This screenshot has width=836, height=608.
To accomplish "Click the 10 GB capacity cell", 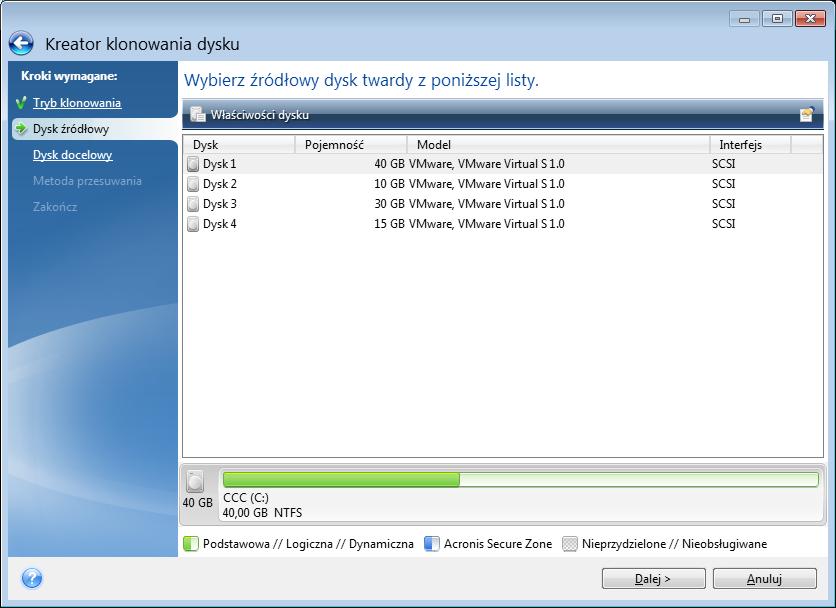I will coord(389,184).
